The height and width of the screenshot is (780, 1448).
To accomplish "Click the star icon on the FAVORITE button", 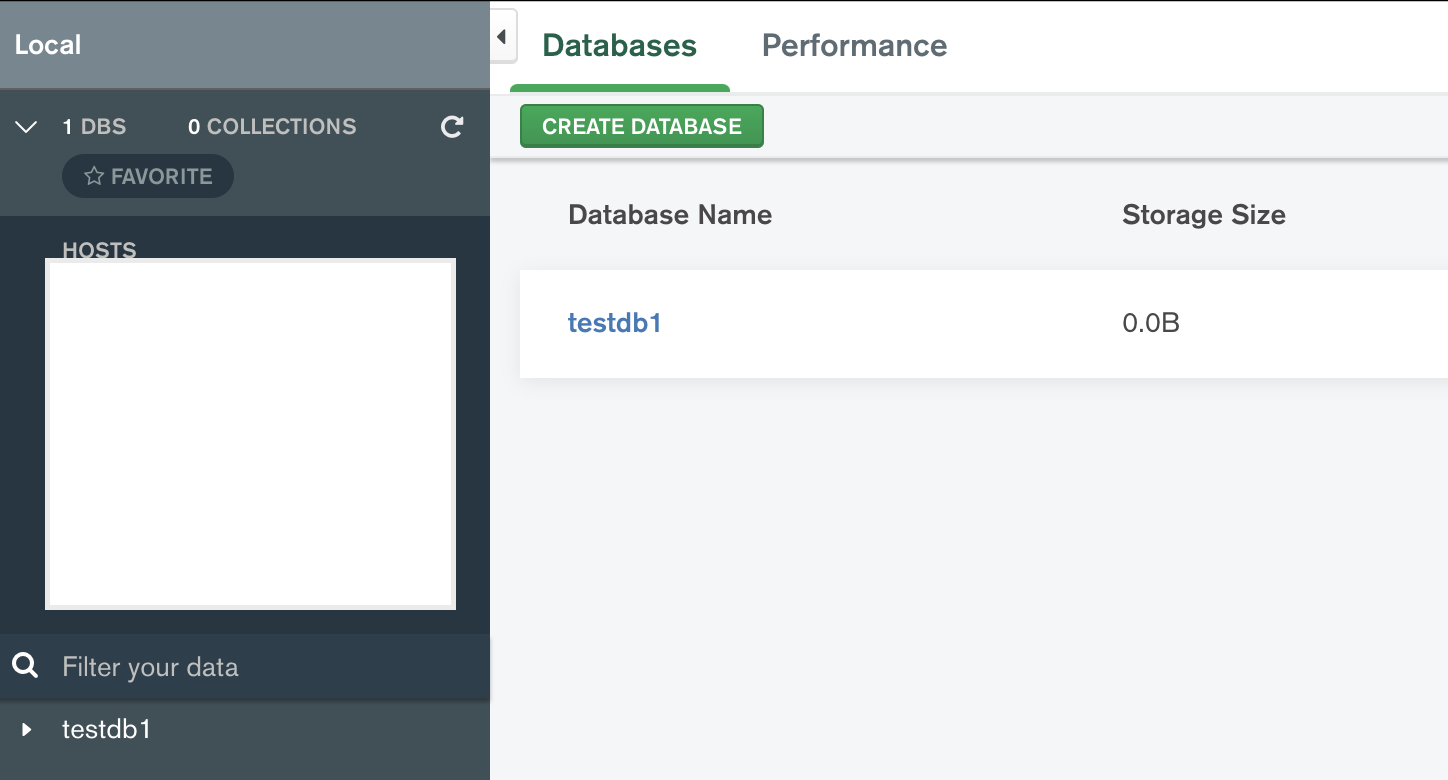I will click(93, 176).
